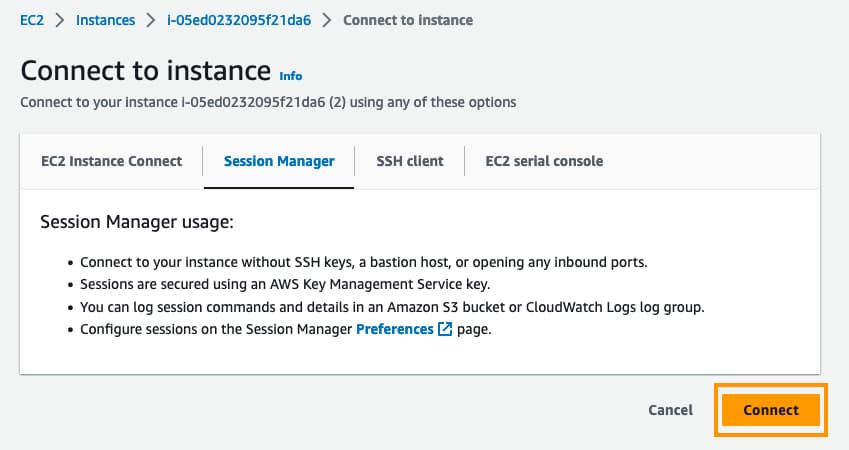Click the external link icon after Preferences

click(445, 329)
